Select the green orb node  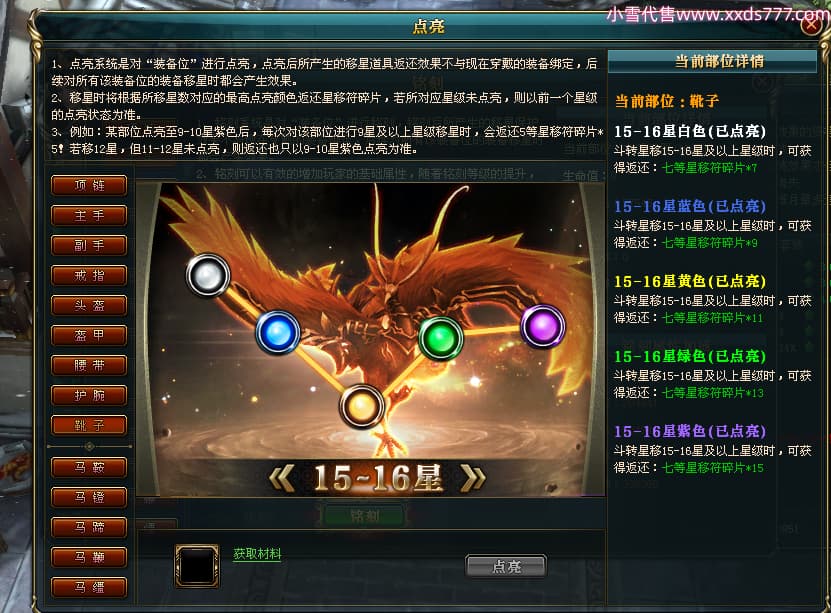[440, 338]
